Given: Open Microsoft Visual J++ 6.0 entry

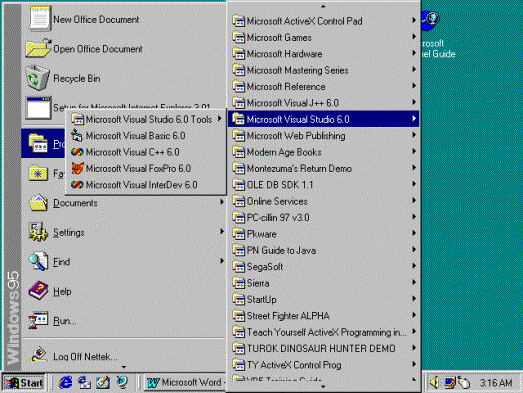Looking at the screenshot, I should coord(323,103).
